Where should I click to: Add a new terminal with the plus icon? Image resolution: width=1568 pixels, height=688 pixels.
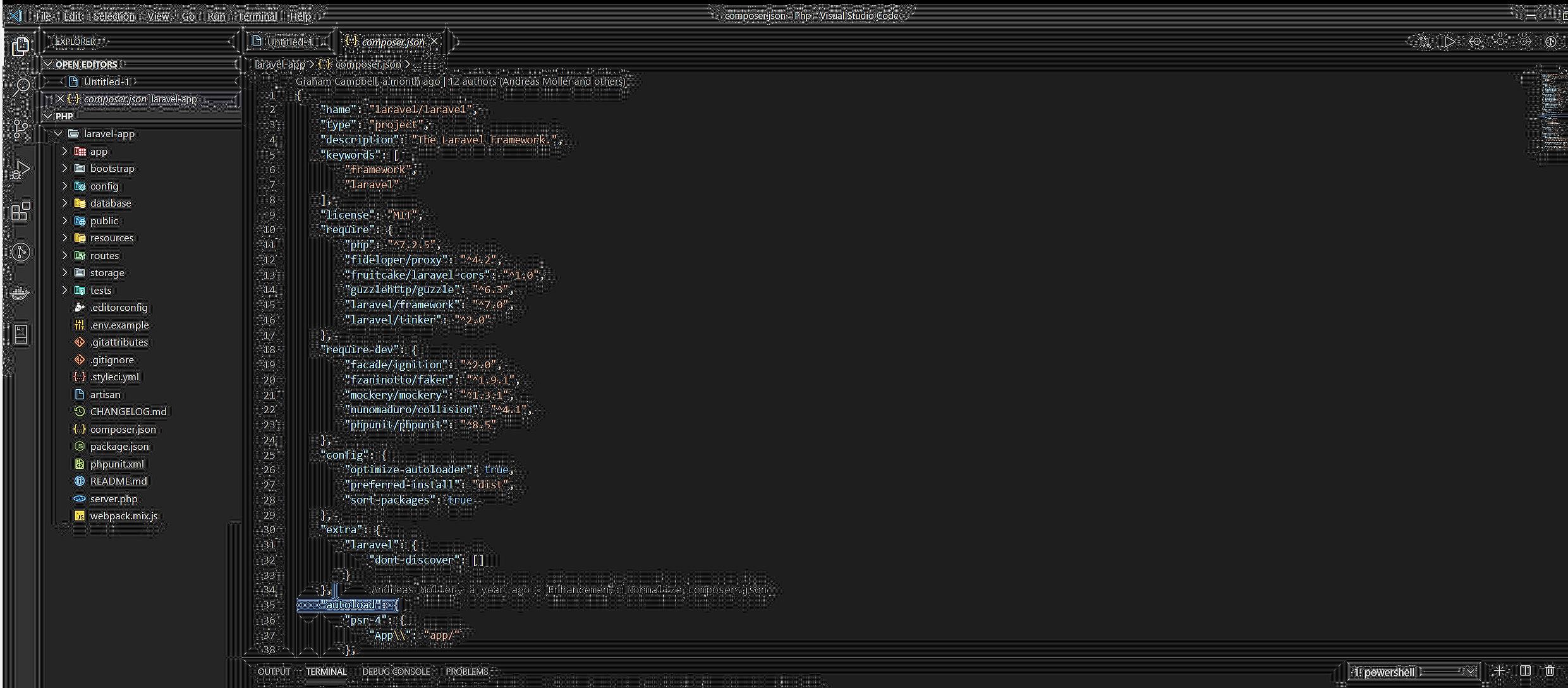1498,671
